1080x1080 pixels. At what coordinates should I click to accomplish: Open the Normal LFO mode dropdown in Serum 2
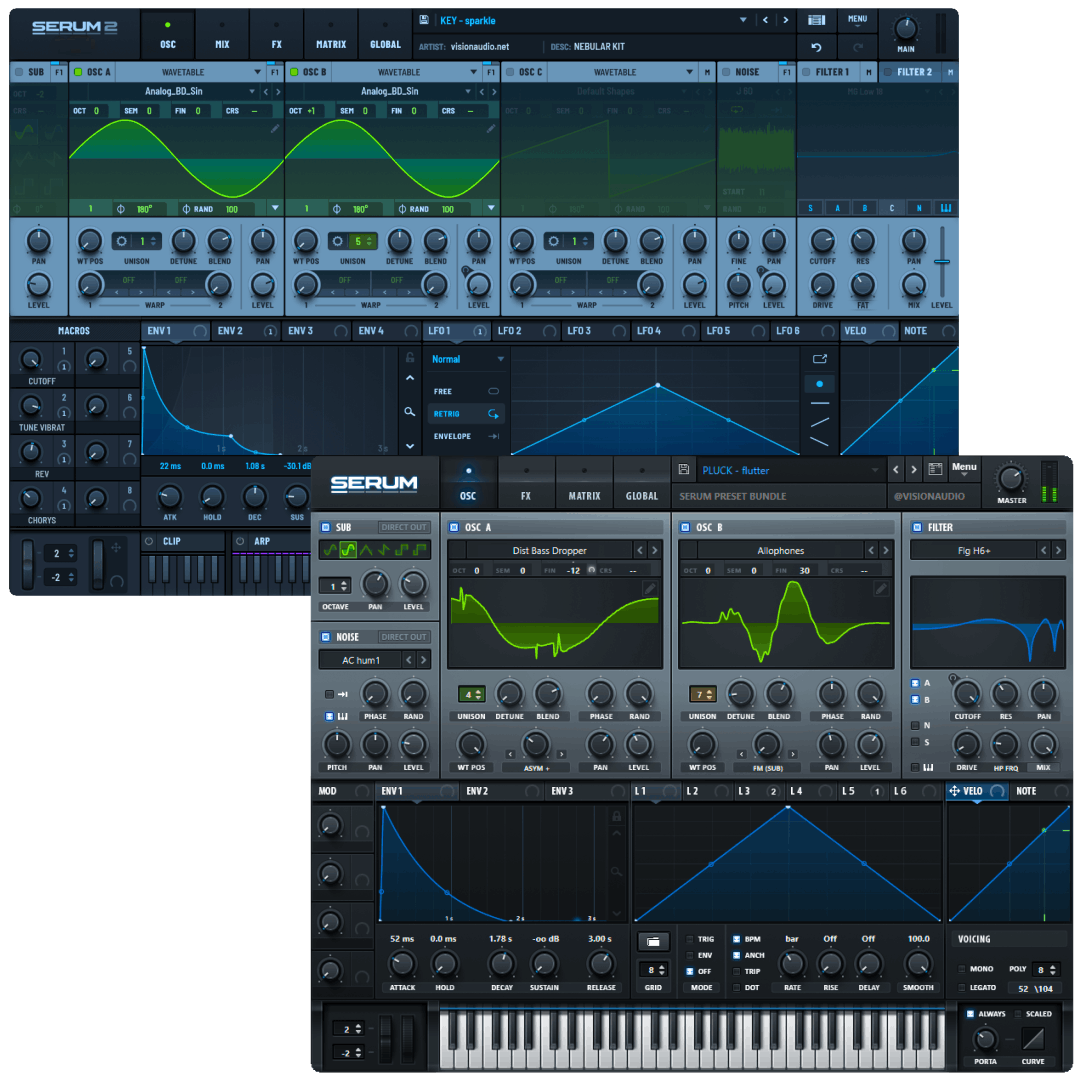pos(501,359)
